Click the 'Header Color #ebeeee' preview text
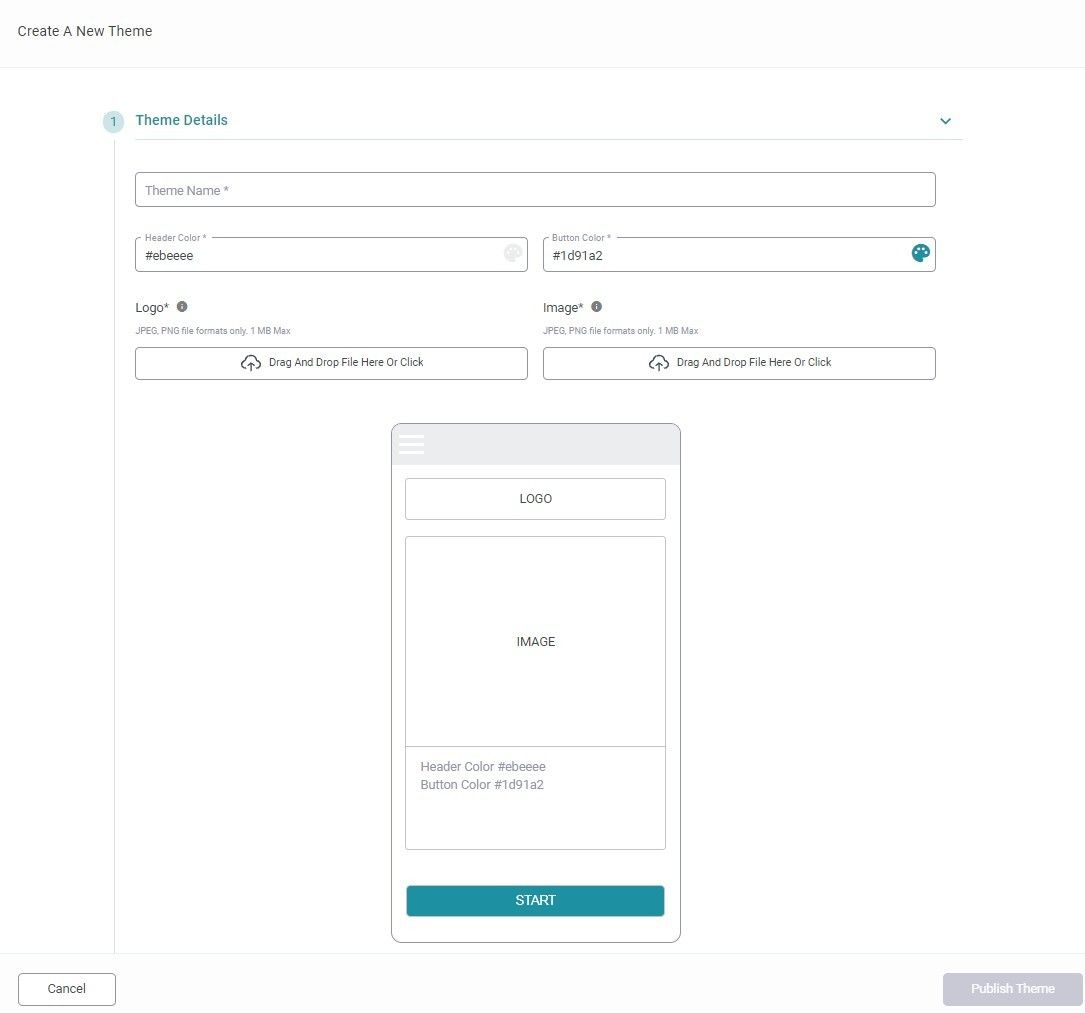 coord(483,767)
